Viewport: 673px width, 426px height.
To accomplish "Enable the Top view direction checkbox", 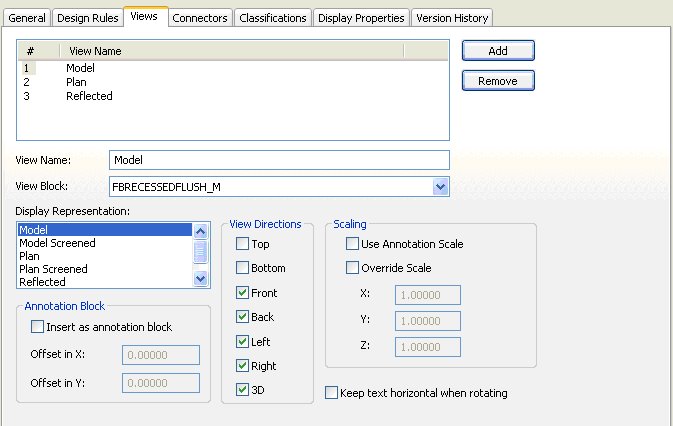I will [x=243, y=244].
